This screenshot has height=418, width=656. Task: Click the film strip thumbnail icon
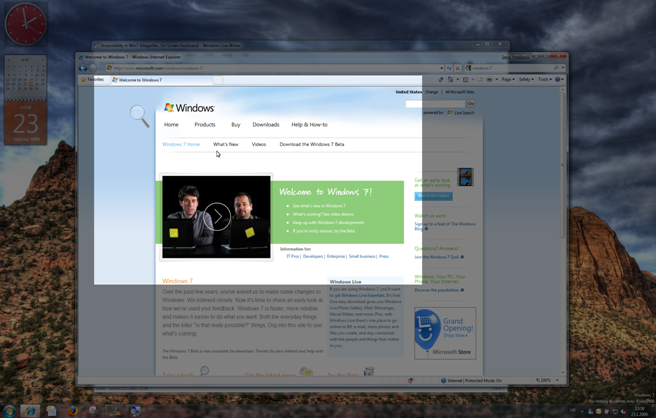coord(465,177)
